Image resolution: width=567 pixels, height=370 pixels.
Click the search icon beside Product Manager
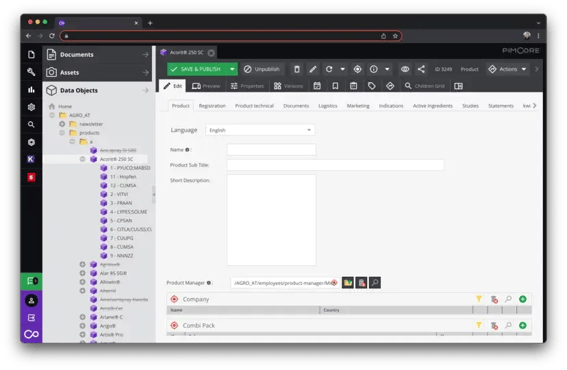375,282
